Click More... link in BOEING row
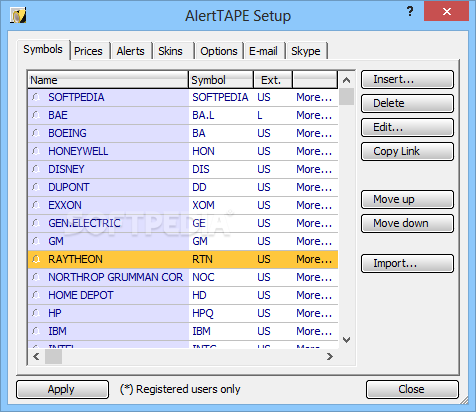The image size is (476, 412). [x=314, y=133]
